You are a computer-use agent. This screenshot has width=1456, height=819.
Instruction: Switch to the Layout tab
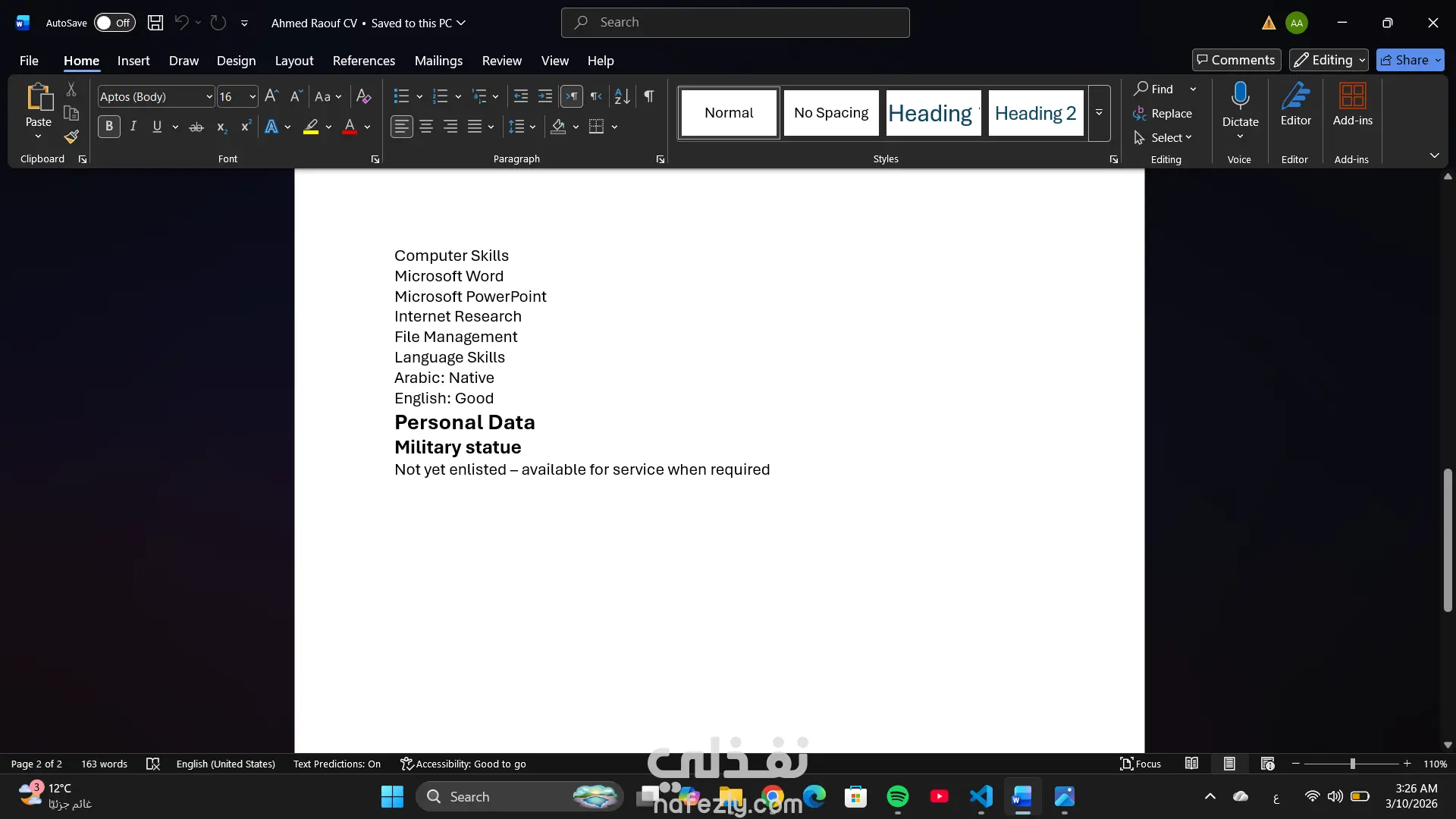(x=293, y=61)
